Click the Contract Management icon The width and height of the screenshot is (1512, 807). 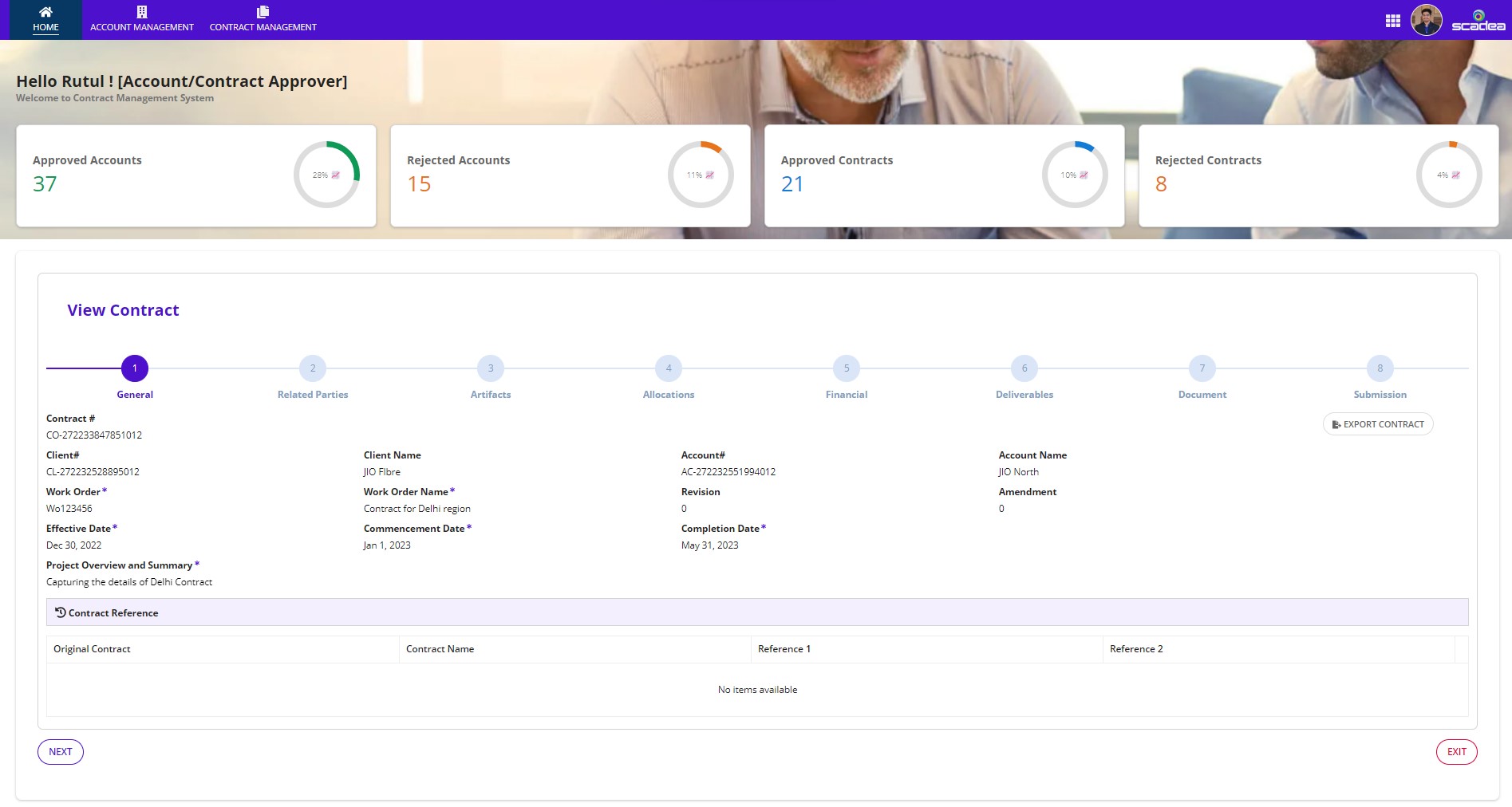263,11
